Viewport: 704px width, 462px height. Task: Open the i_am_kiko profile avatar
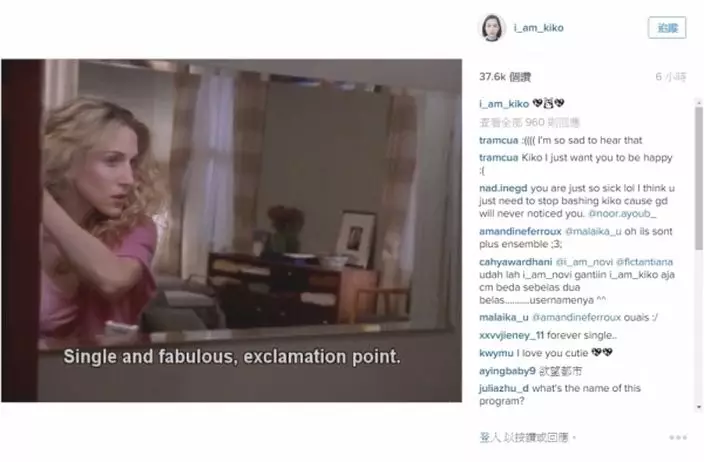pos(492,28)
